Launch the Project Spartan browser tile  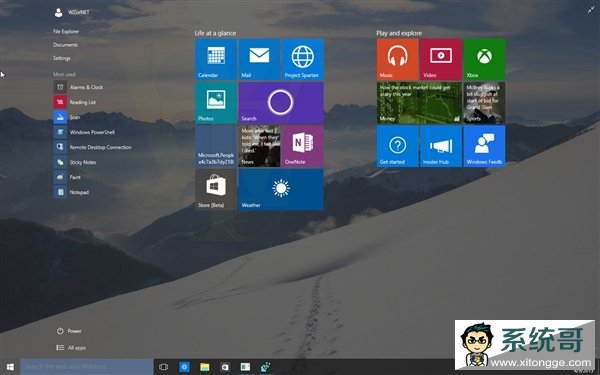pos(303,59)
